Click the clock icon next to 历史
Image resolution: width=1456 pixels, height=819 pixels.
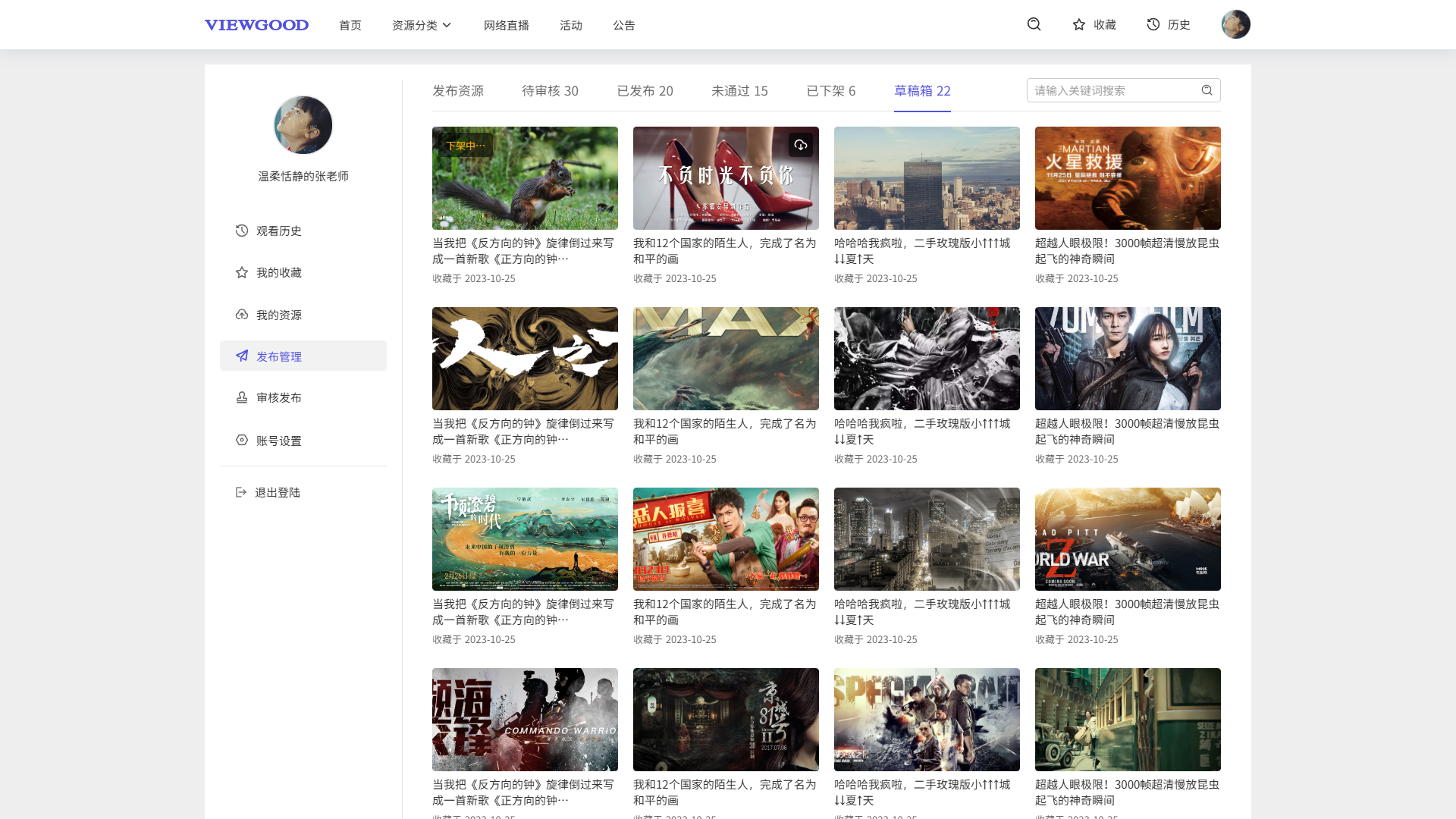pos(1153,24)
